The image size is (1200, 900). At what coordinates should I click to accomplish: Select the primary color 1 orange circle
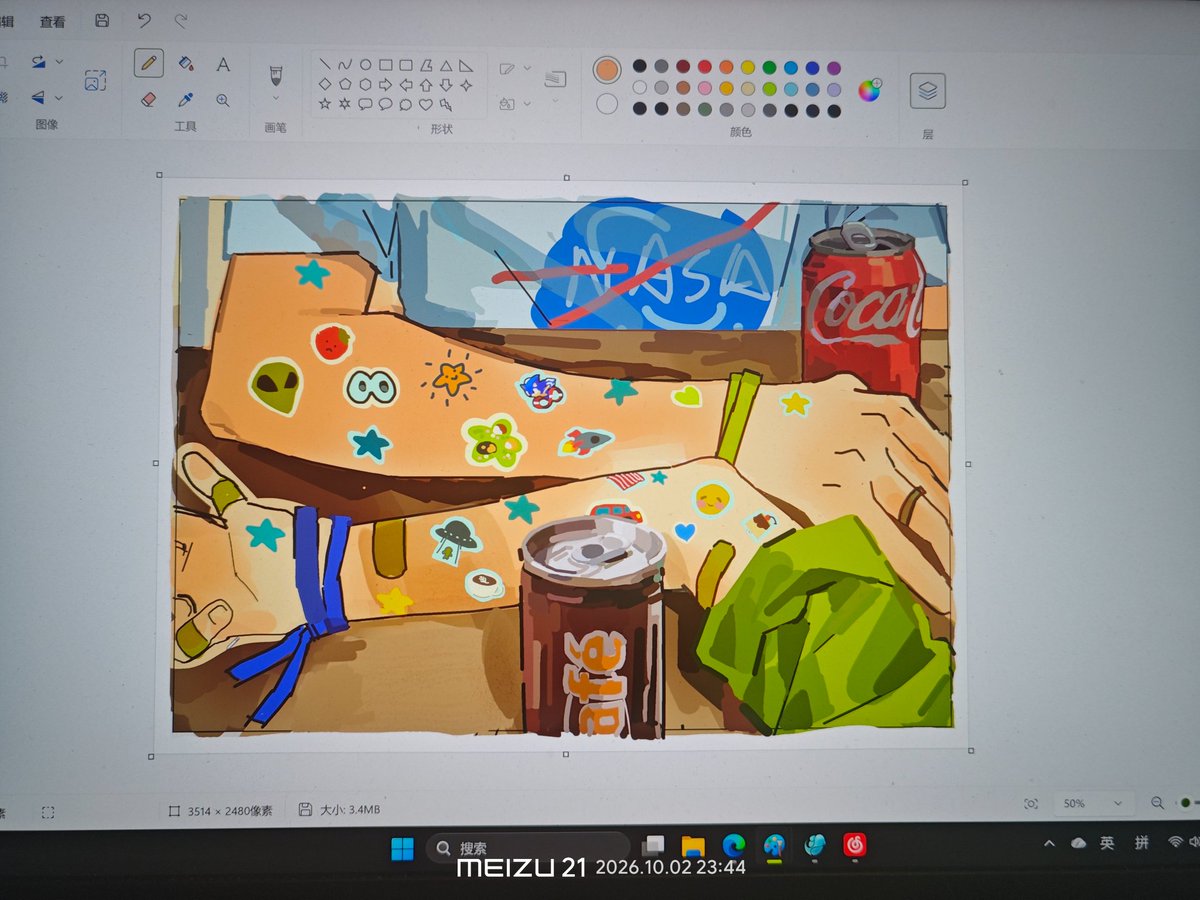click(607, 70)
